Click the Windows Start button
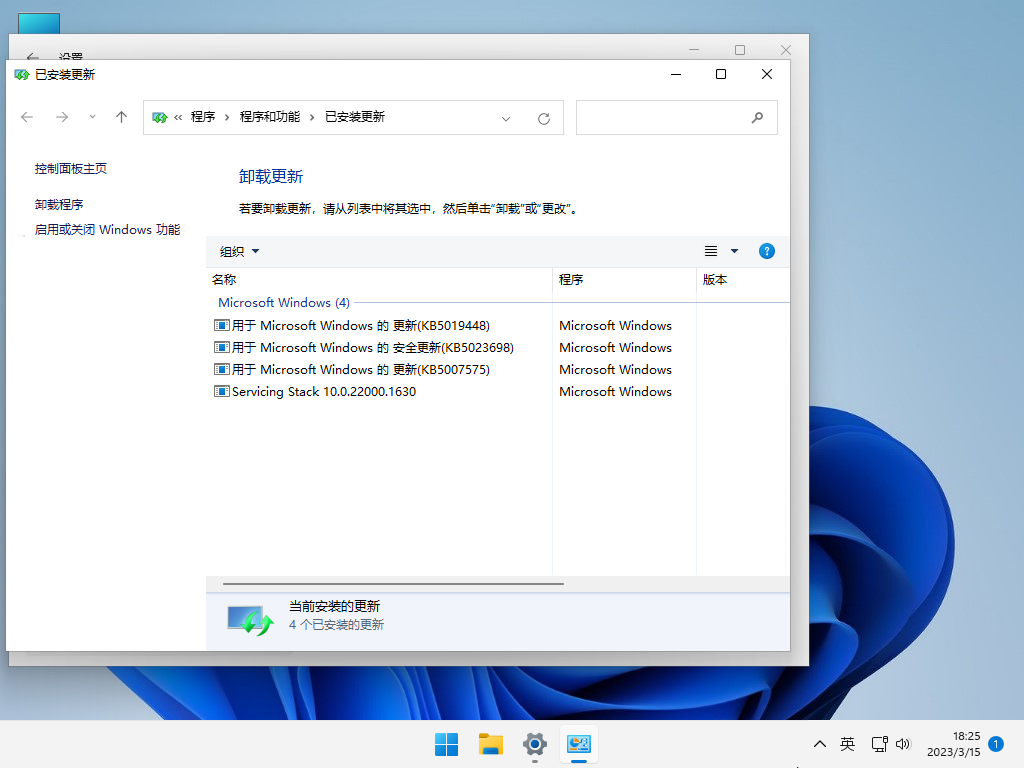Screen dimensions: 1024x768 point(446,744)
